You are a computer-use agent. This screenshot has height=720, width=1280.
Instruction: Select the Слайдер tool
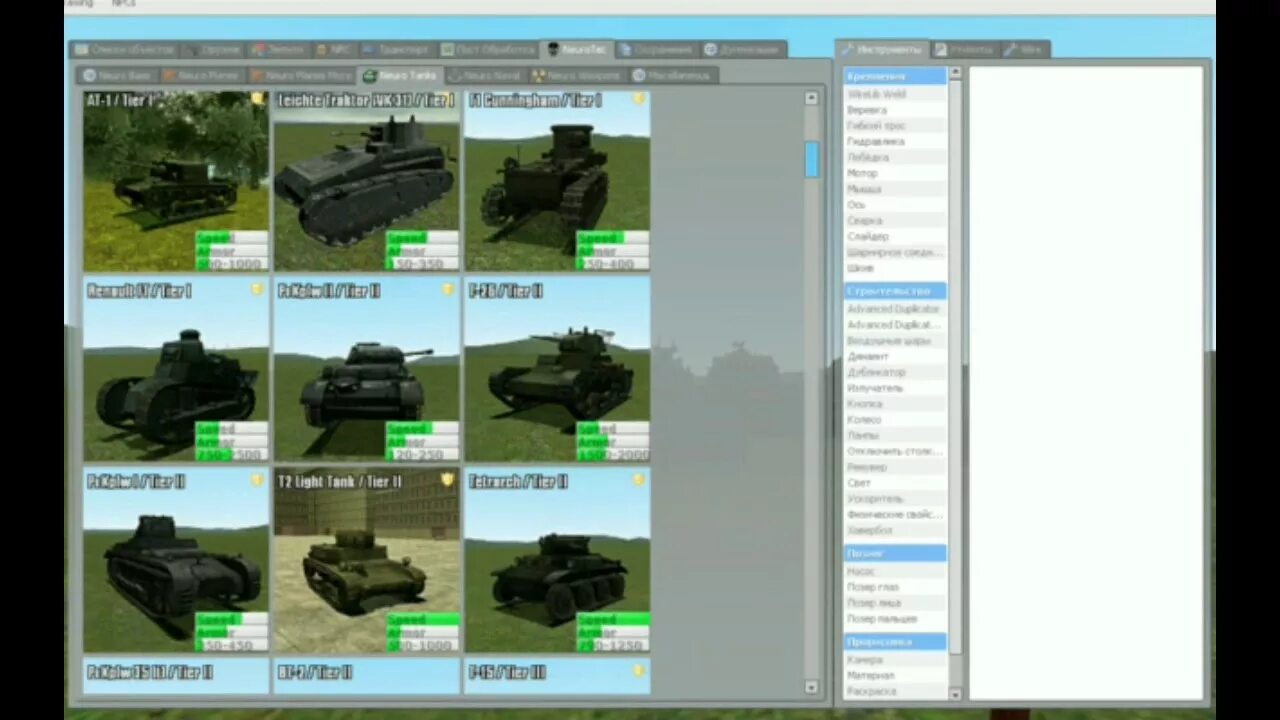click(x=895, y=236)
